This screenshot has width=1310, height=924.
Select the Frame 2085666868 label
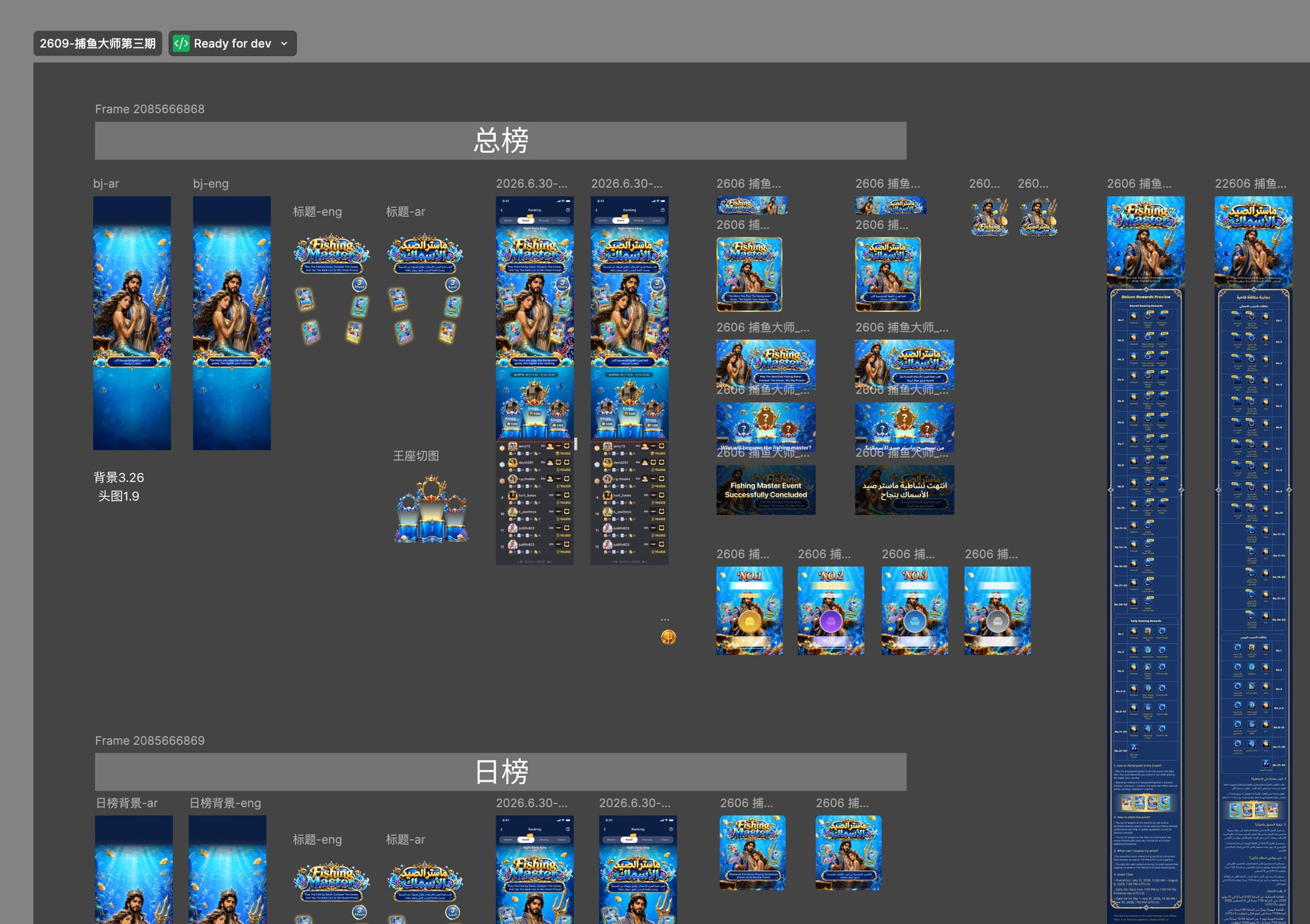click(x=149, y=109)
